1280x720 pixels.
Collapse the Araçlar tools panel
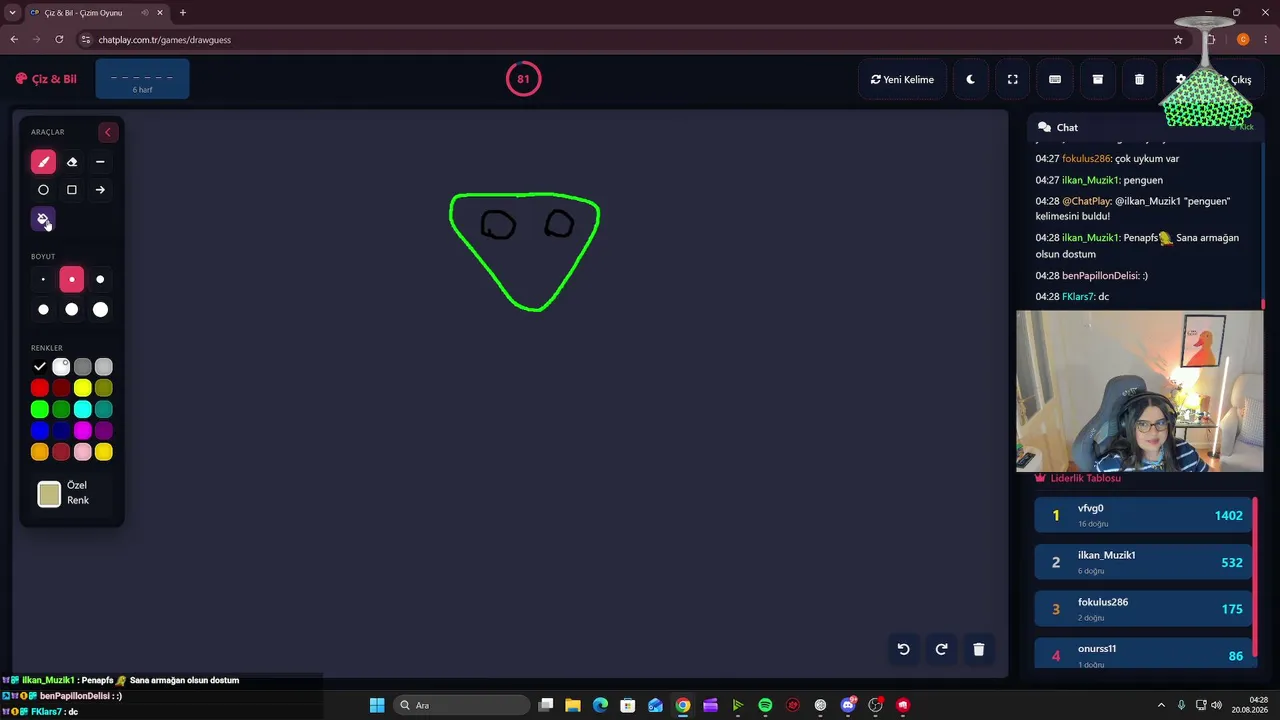tap(107, 132)
